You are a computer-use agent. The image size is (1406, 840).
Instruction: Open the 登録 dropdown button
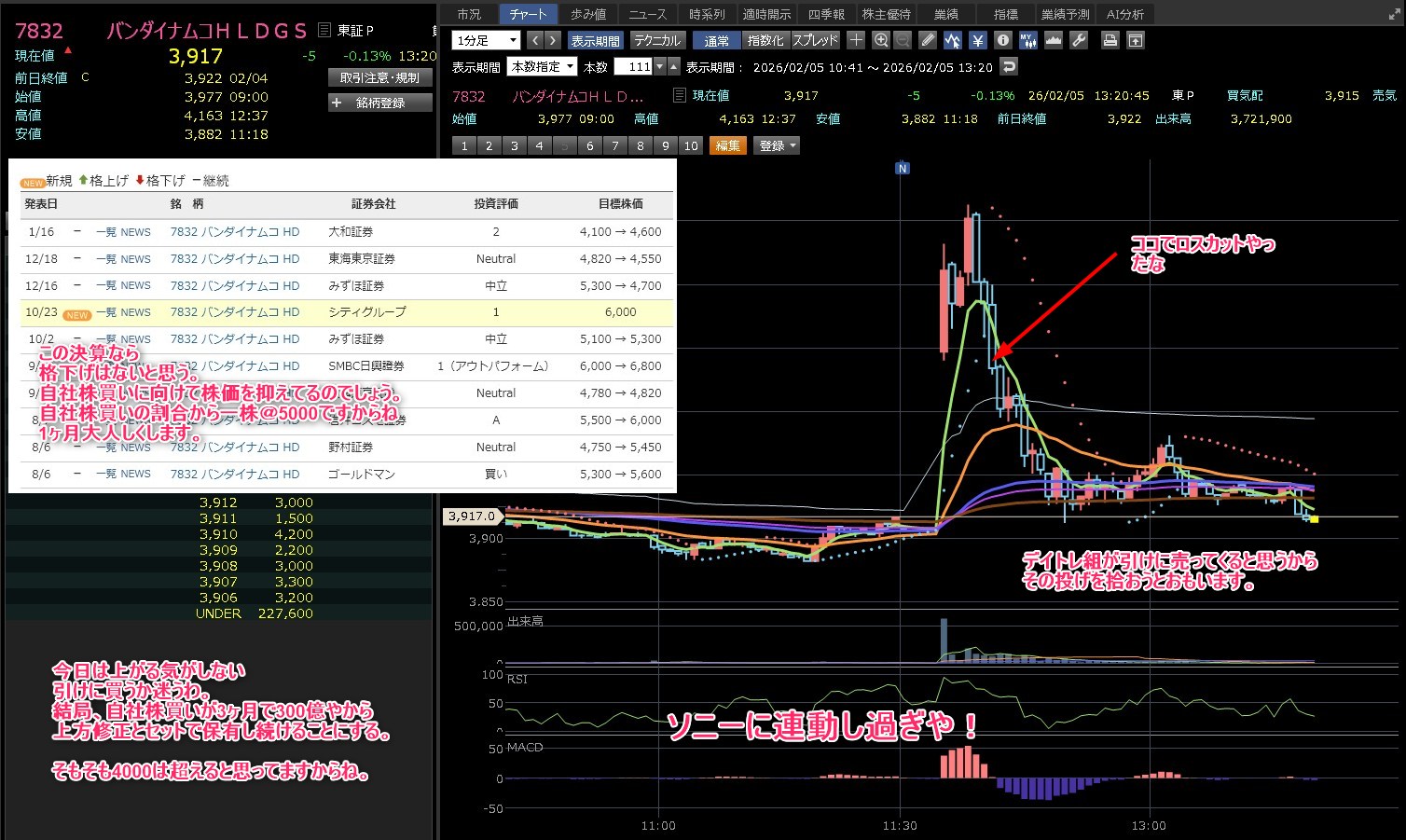tap(778, 145)
